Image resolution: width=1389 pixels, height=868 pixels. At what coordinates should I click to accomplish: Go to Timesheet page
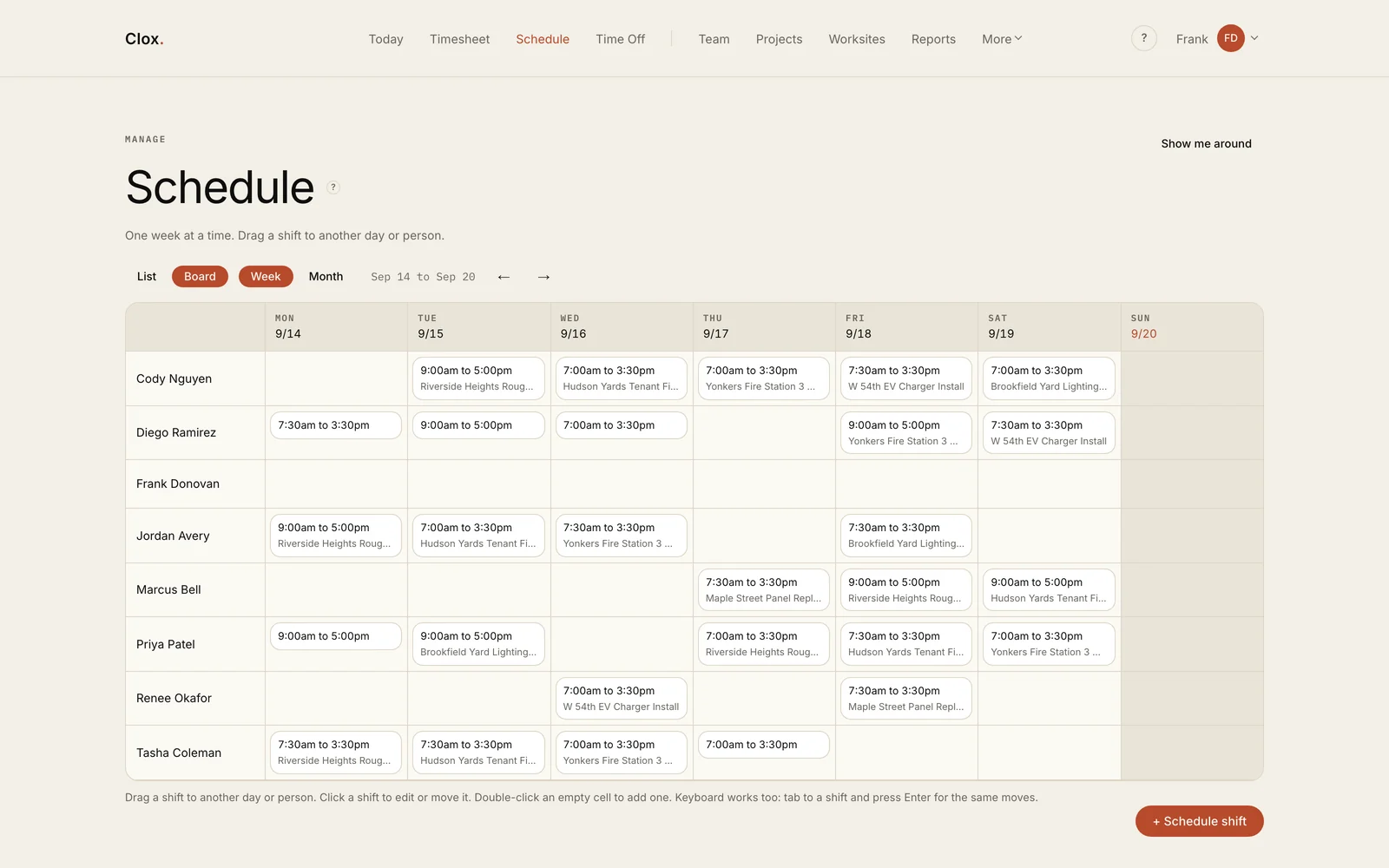pyautogui.click(x=459, y=39)
